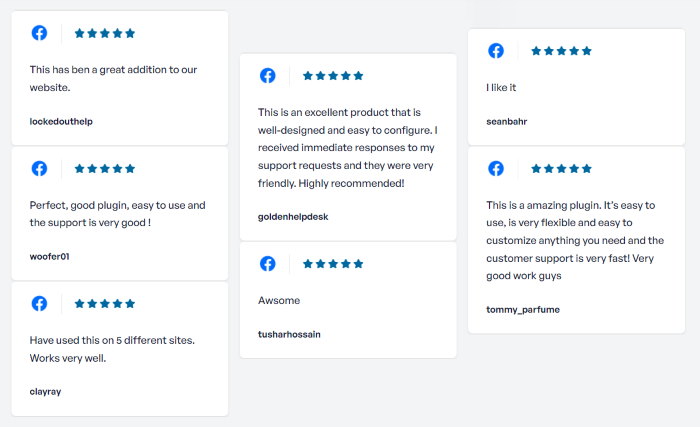Click Facebook icon on tommy_parfume review
Viewport: 700px width, 427px height.
(496, 168)
